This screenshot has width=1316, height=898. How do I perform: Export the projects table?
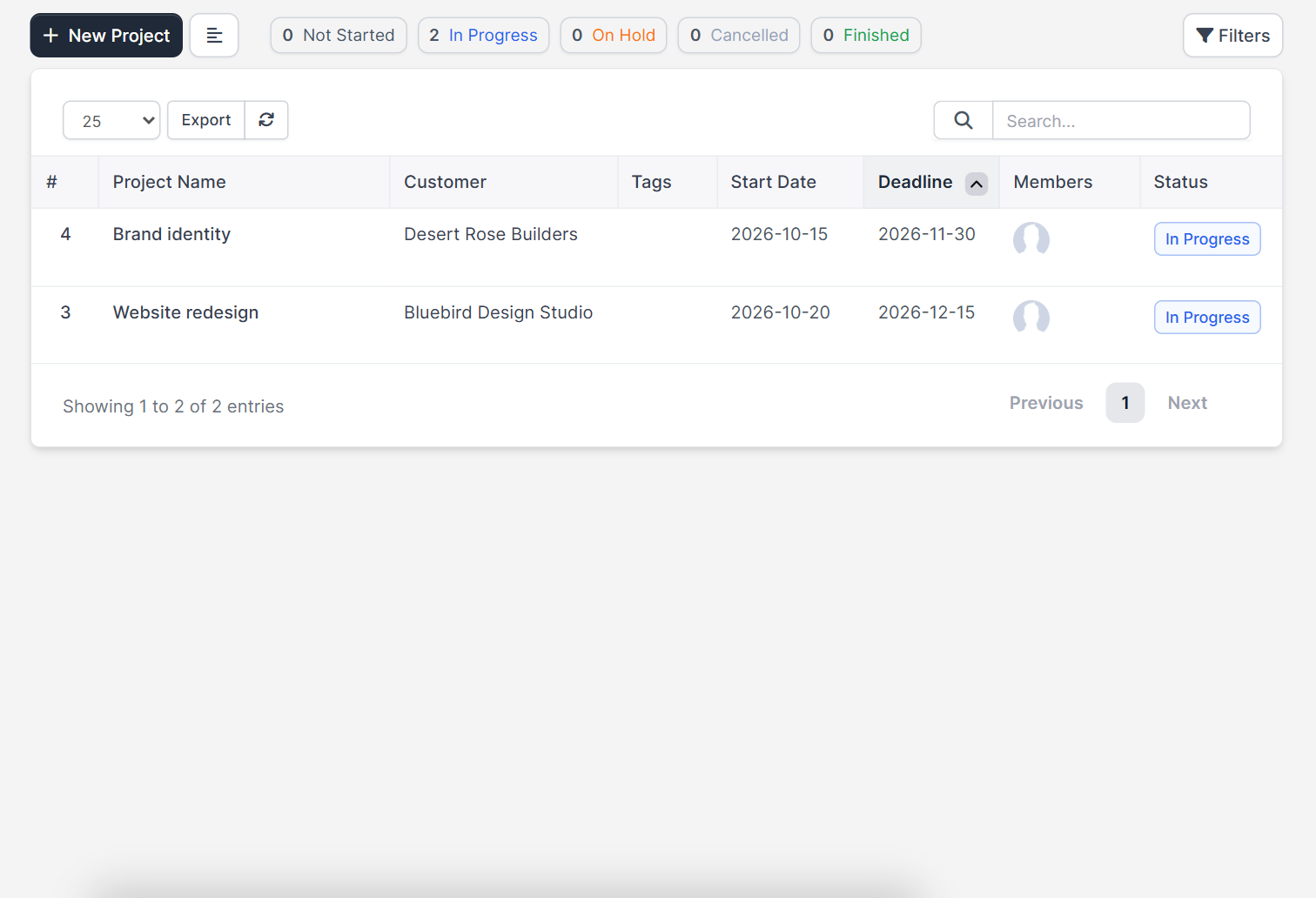pos(206,120)
